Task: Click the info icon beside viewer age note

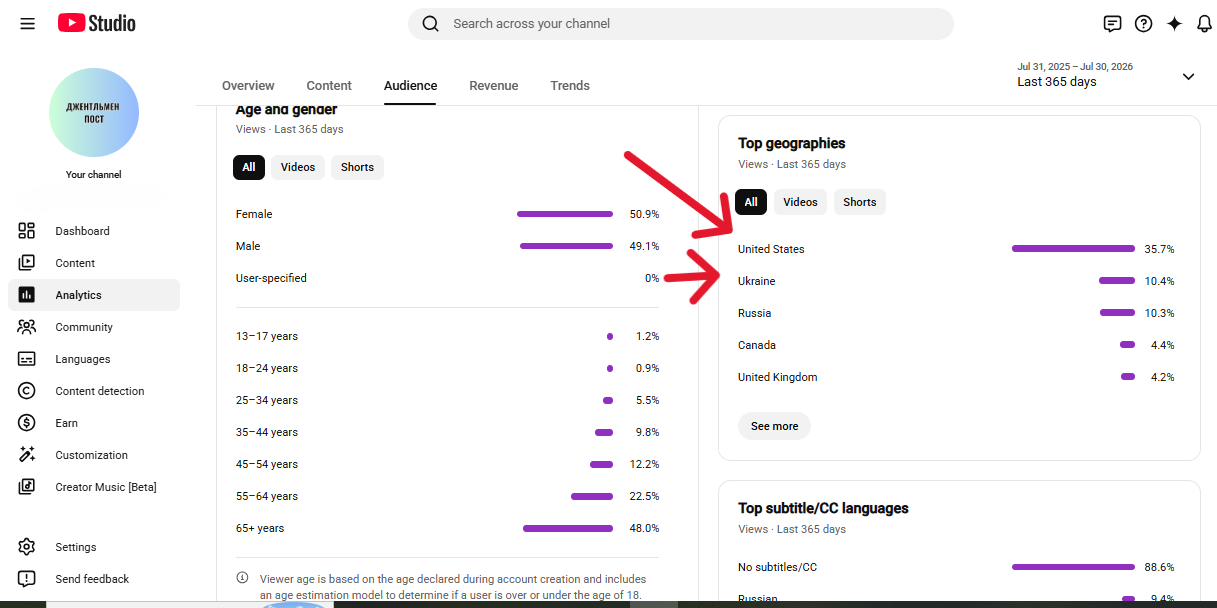Action: [x=242, y=578]
